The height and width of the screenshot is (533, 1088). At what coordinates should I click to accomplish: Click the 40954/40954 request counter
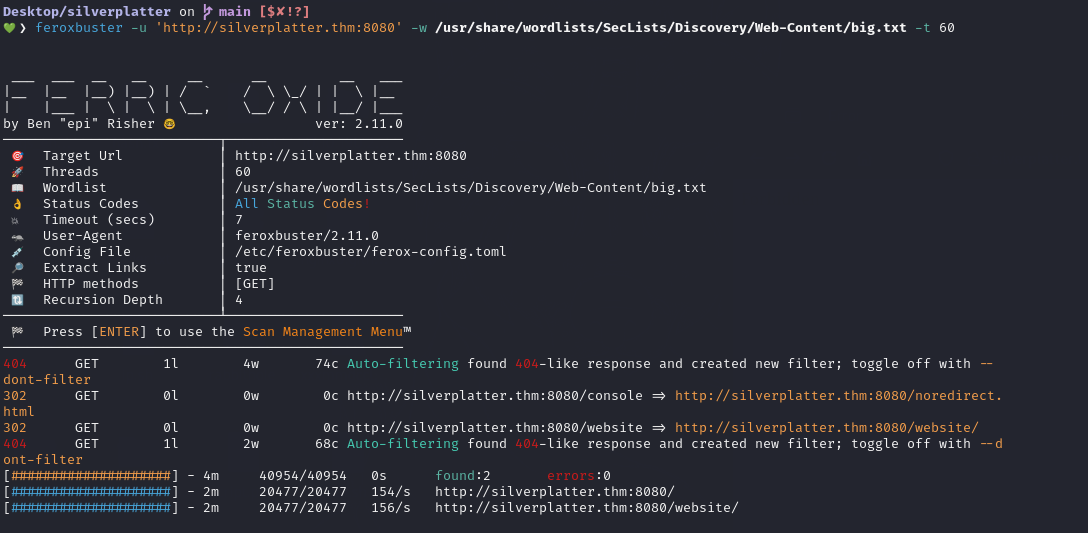[x=303, y=476]
